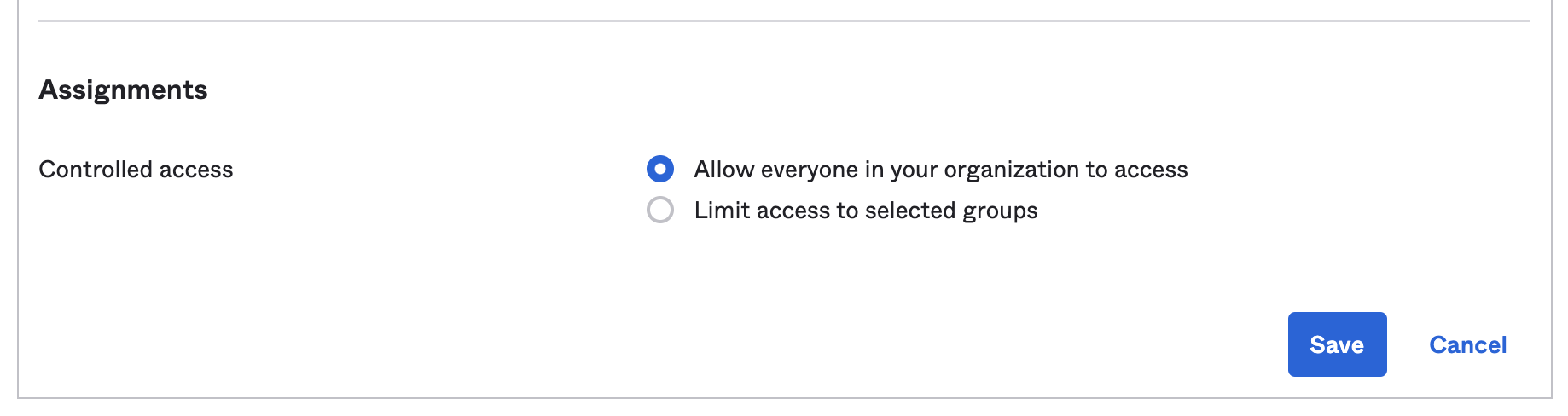The width and height of the screenshot is (1568, 416).
Task: Click the Cancel link
Action: 1467,344
